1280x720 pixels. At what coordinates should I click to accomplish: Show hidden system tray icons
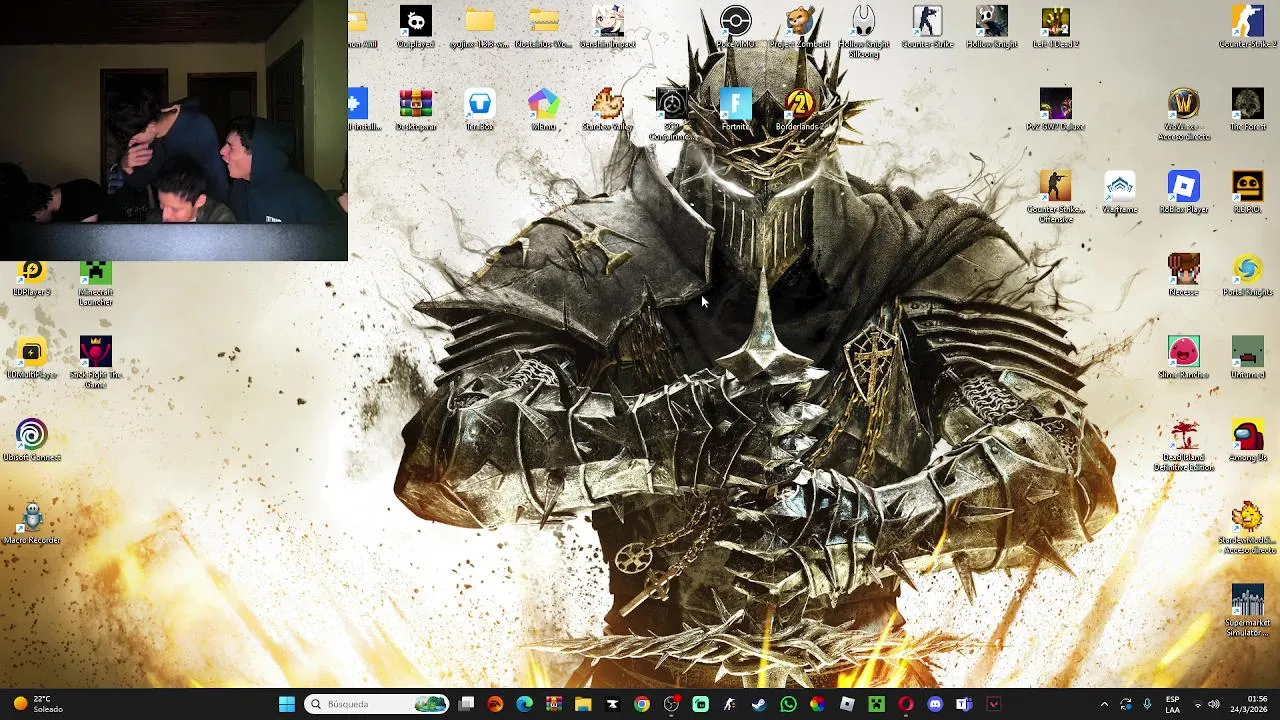tap(1104, 704)
